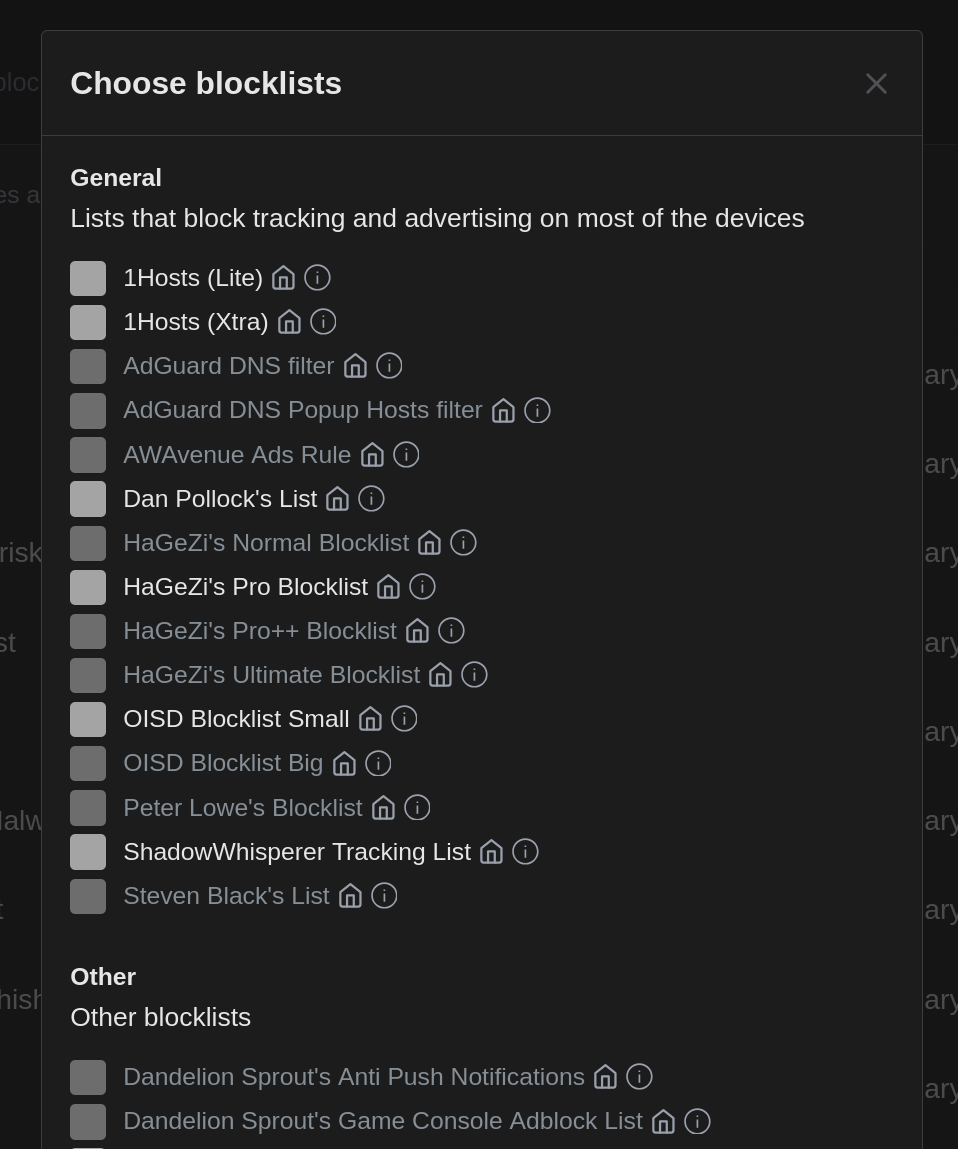Enable the 1Hosts (Lite) blocklist
Image resolution: width=958 pixels, height=1149 pixels.
coord(88,278)
